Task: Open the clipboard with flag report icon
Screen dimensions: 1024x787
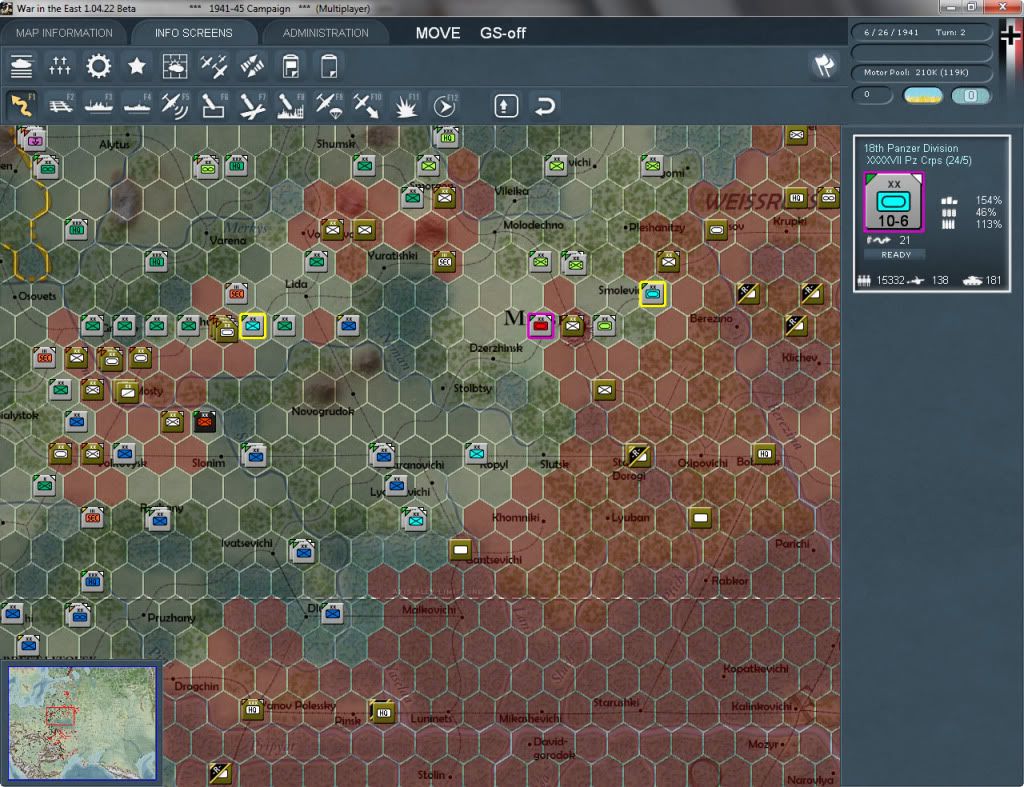Action: point(291,66)
